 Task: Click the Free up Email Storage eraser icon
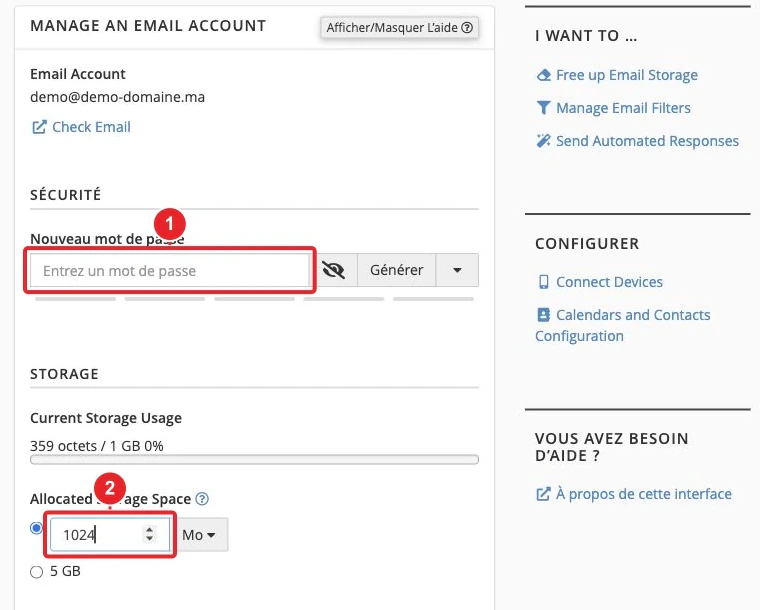click(x=544, y=75)
